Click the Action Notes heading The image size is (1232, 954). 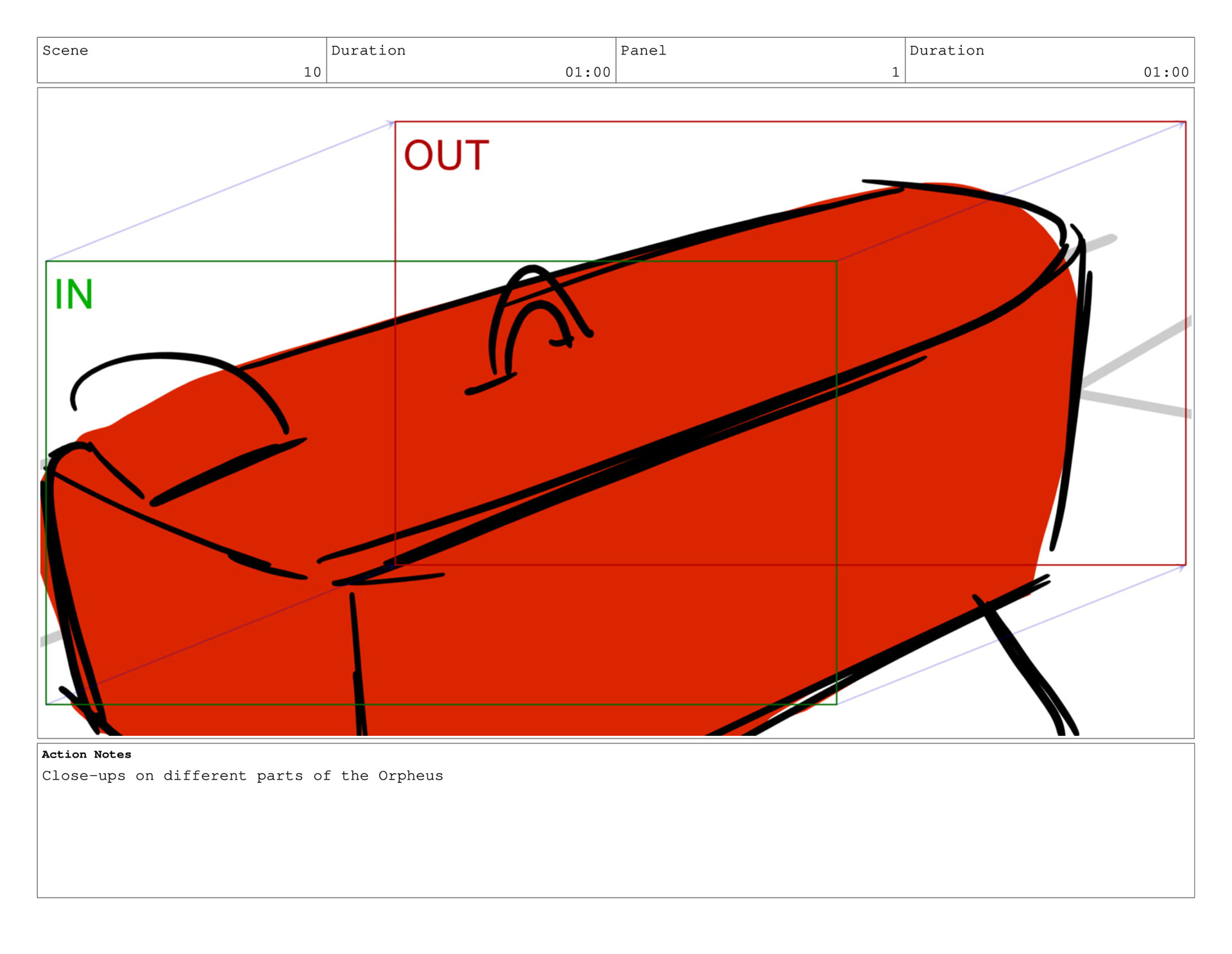coord(86,754)
